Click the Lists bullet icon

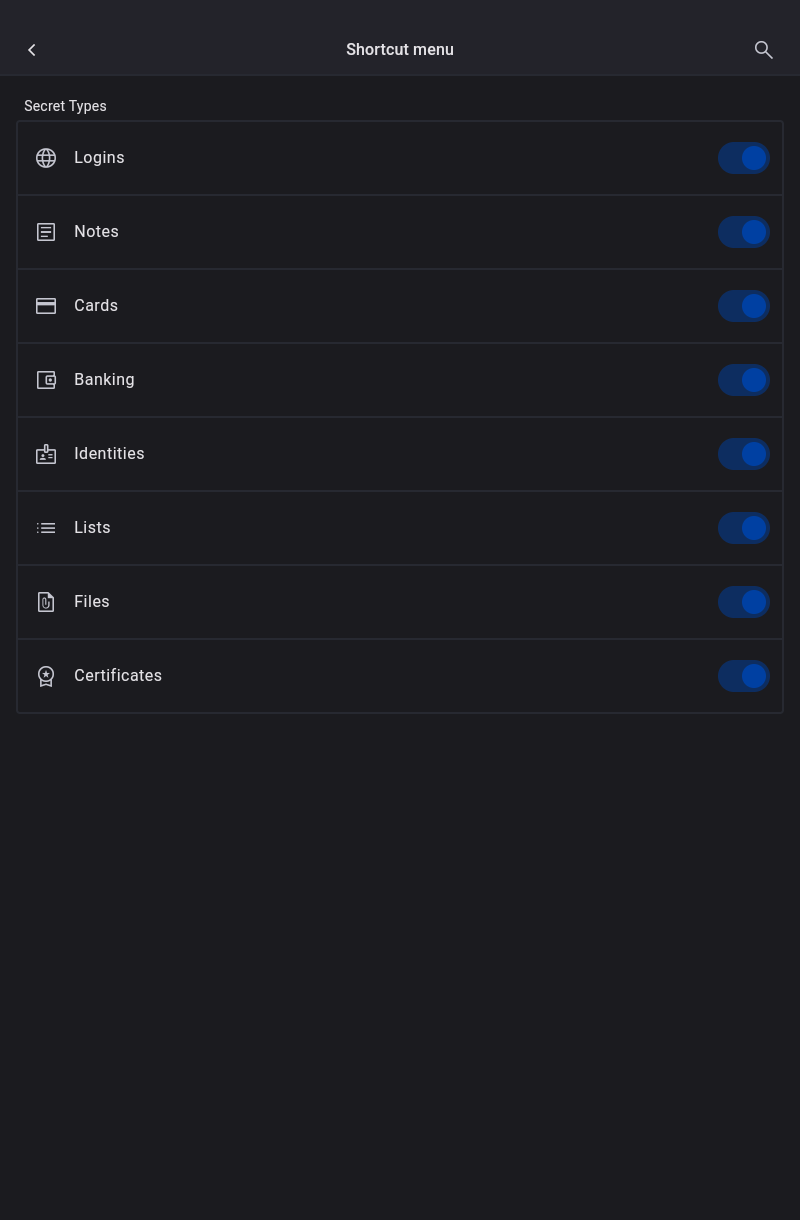pos(46,528)
